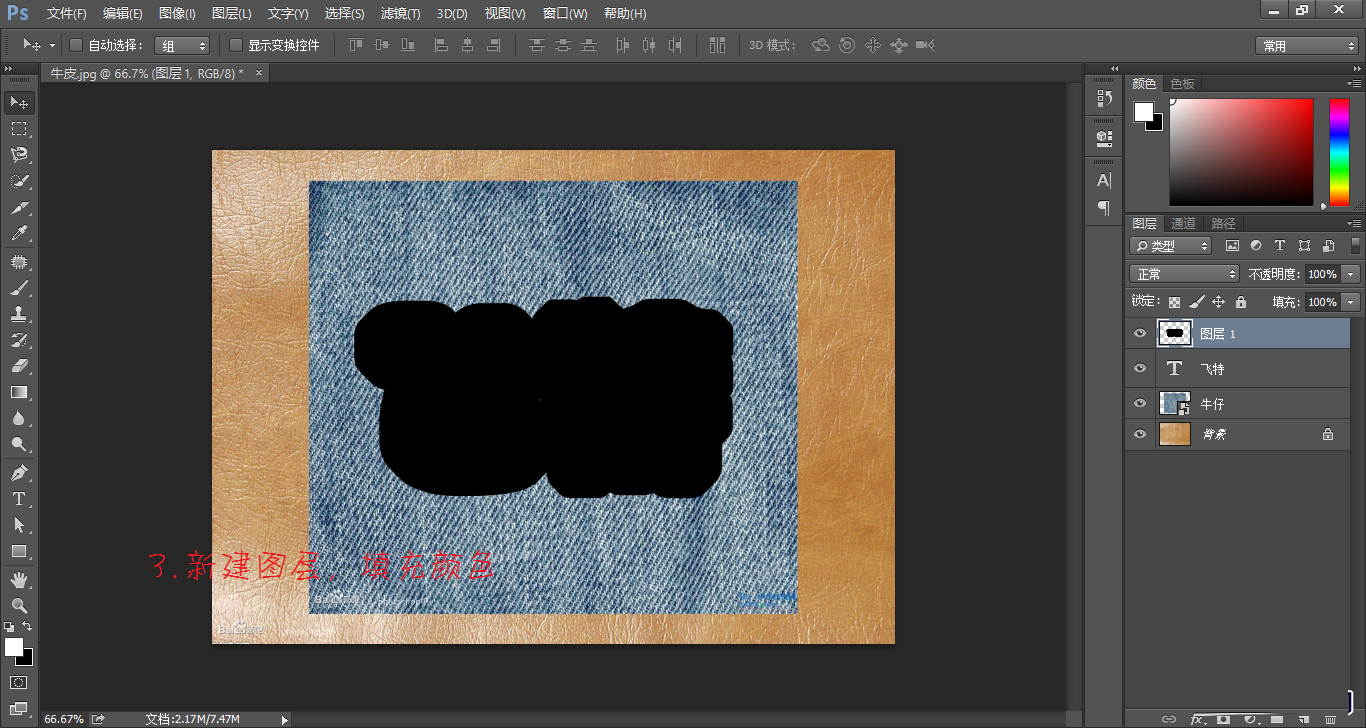The height and width of the screenshot is (728, 1366).
Task: Click the Gradient tool
Action: [18, 392]
